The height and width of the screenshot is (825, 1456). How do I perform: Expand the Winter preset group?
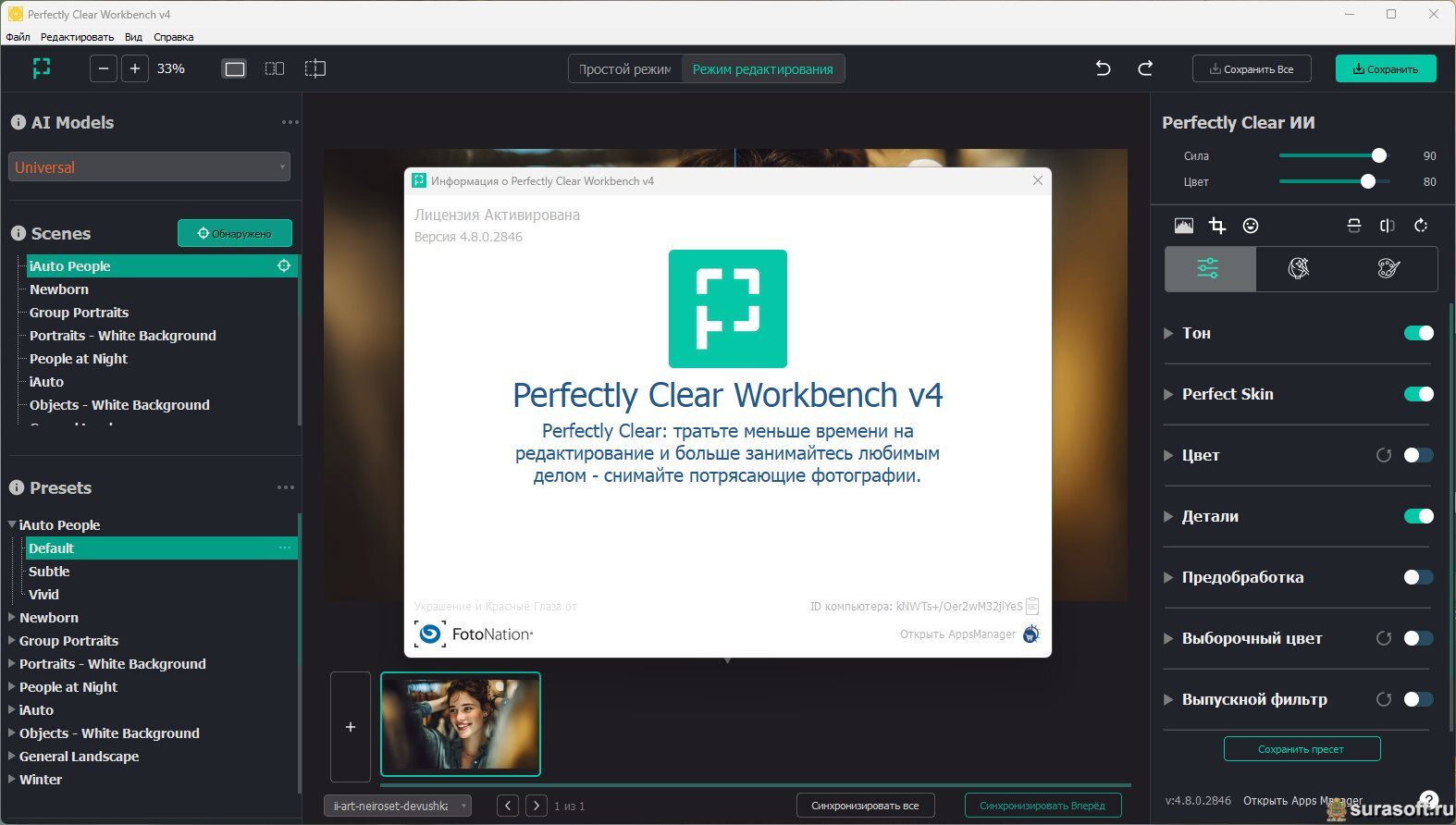point(12,779)
